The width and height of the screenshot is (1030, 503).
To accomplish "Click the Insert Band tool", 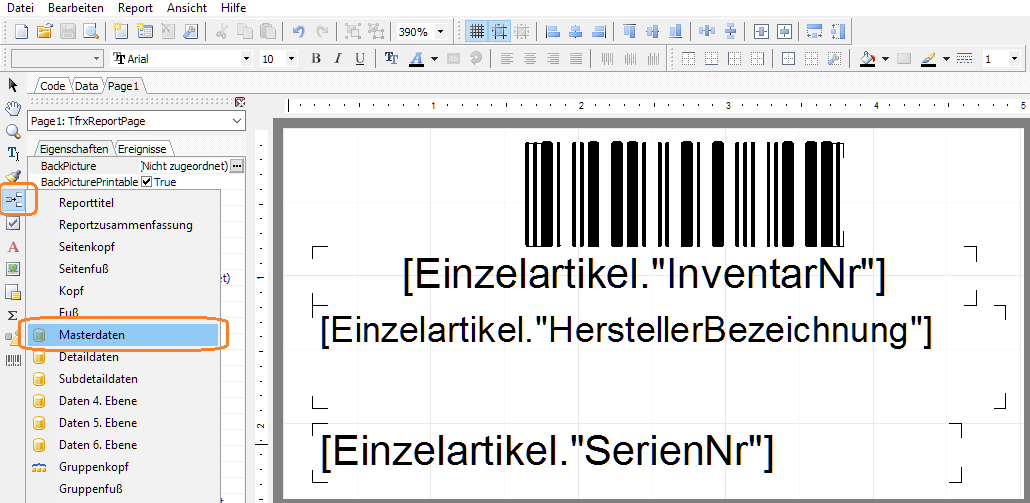I will click(14, 200).
